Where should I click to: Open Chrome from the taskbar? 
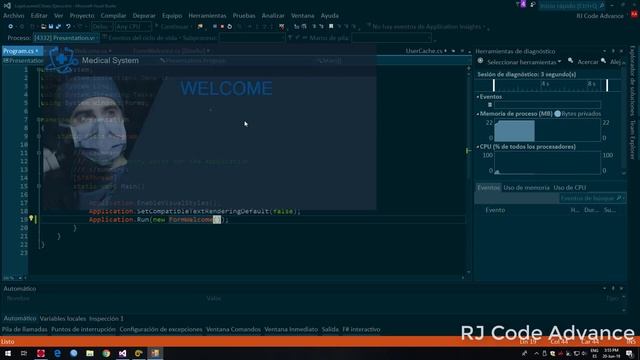coord(106,353)
